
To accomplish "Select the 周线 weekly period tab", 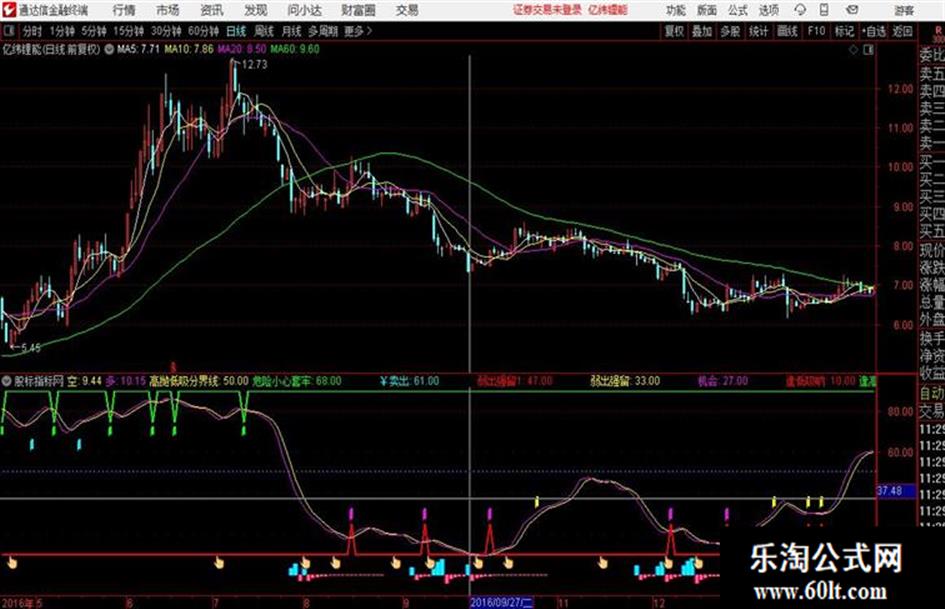I will [x=264, y=31].
